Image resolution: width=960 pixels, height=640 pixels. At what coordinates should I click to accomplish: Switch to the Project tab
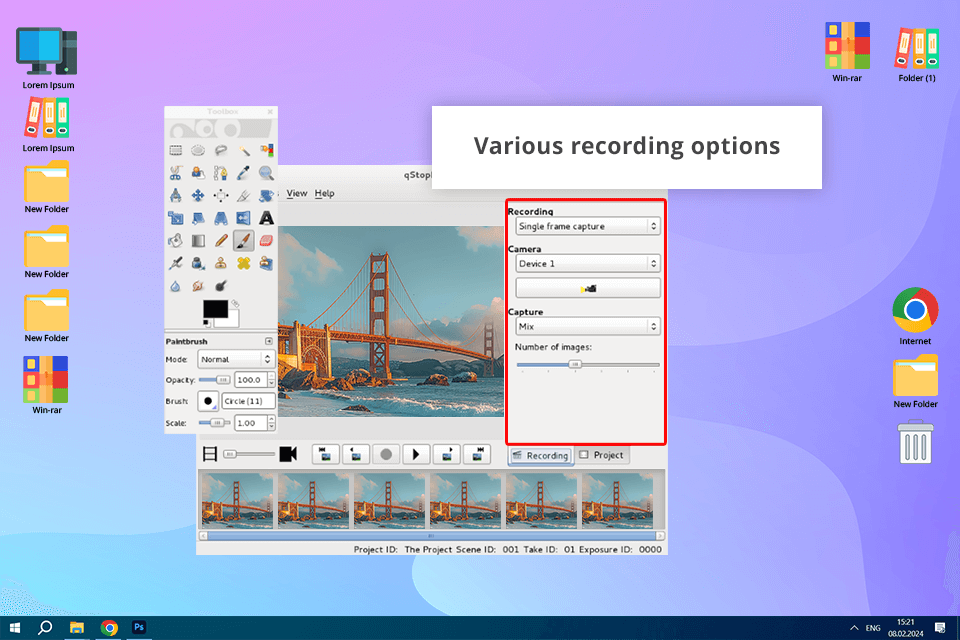602,455
